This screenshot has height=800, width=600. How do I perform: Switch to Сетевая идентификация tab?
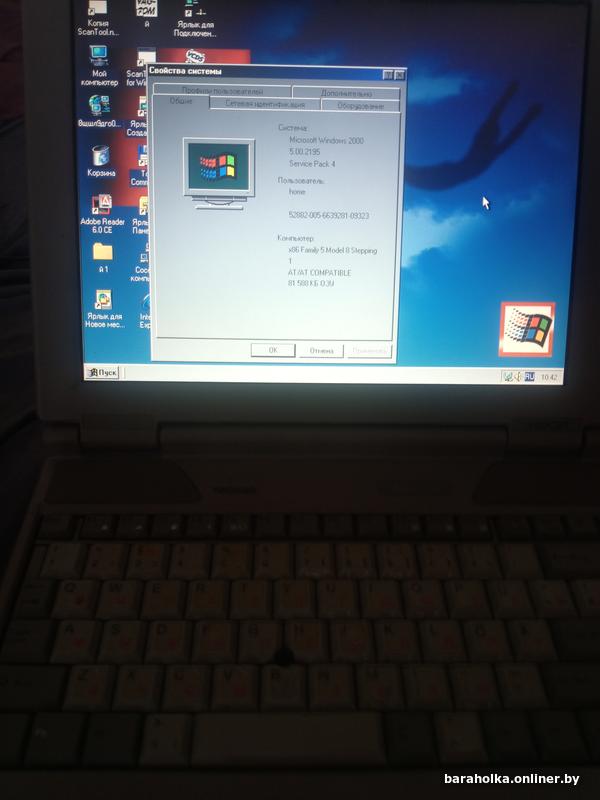(265, 104)
